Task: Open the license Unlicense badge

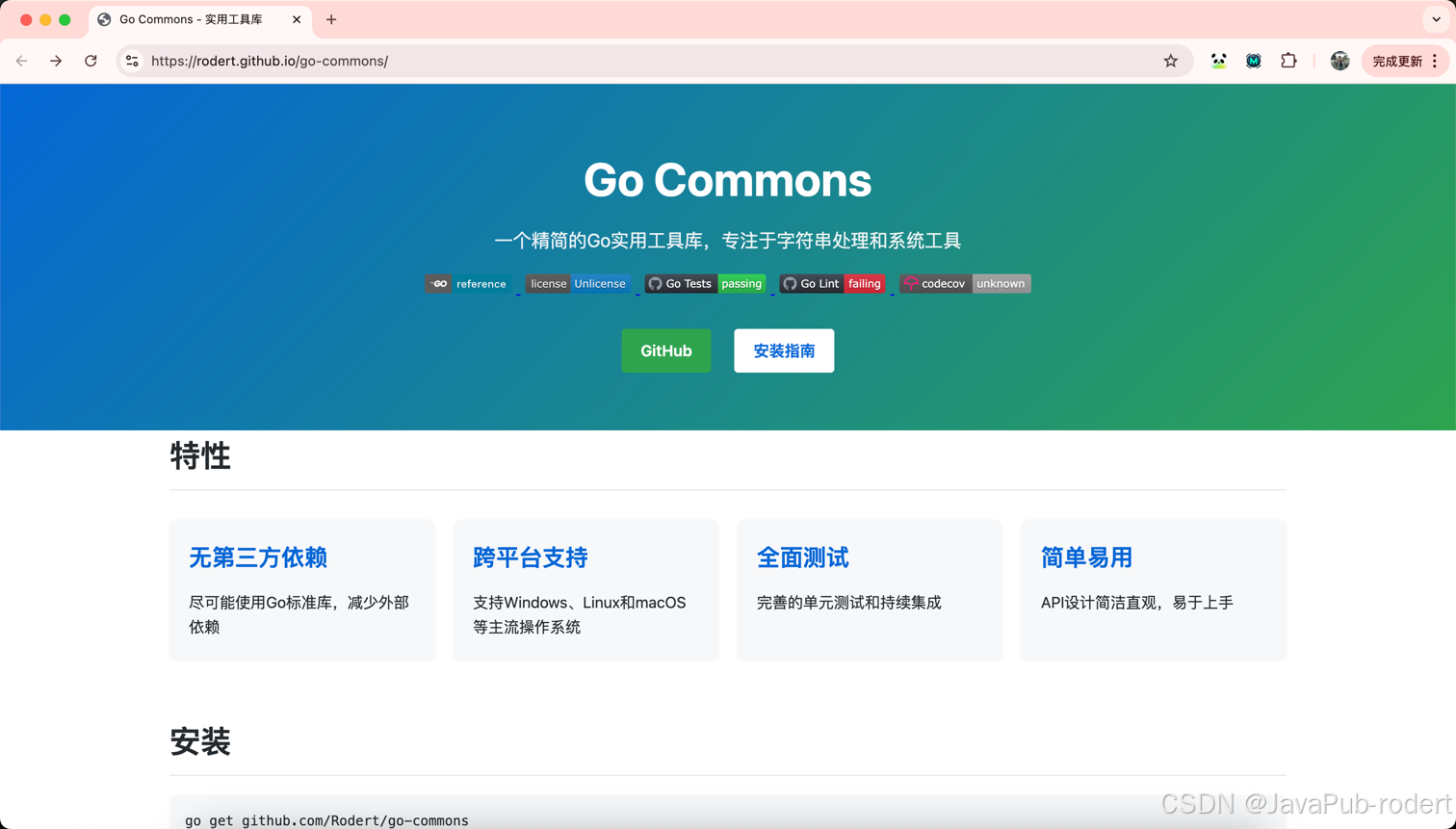Action: [578, 283]
